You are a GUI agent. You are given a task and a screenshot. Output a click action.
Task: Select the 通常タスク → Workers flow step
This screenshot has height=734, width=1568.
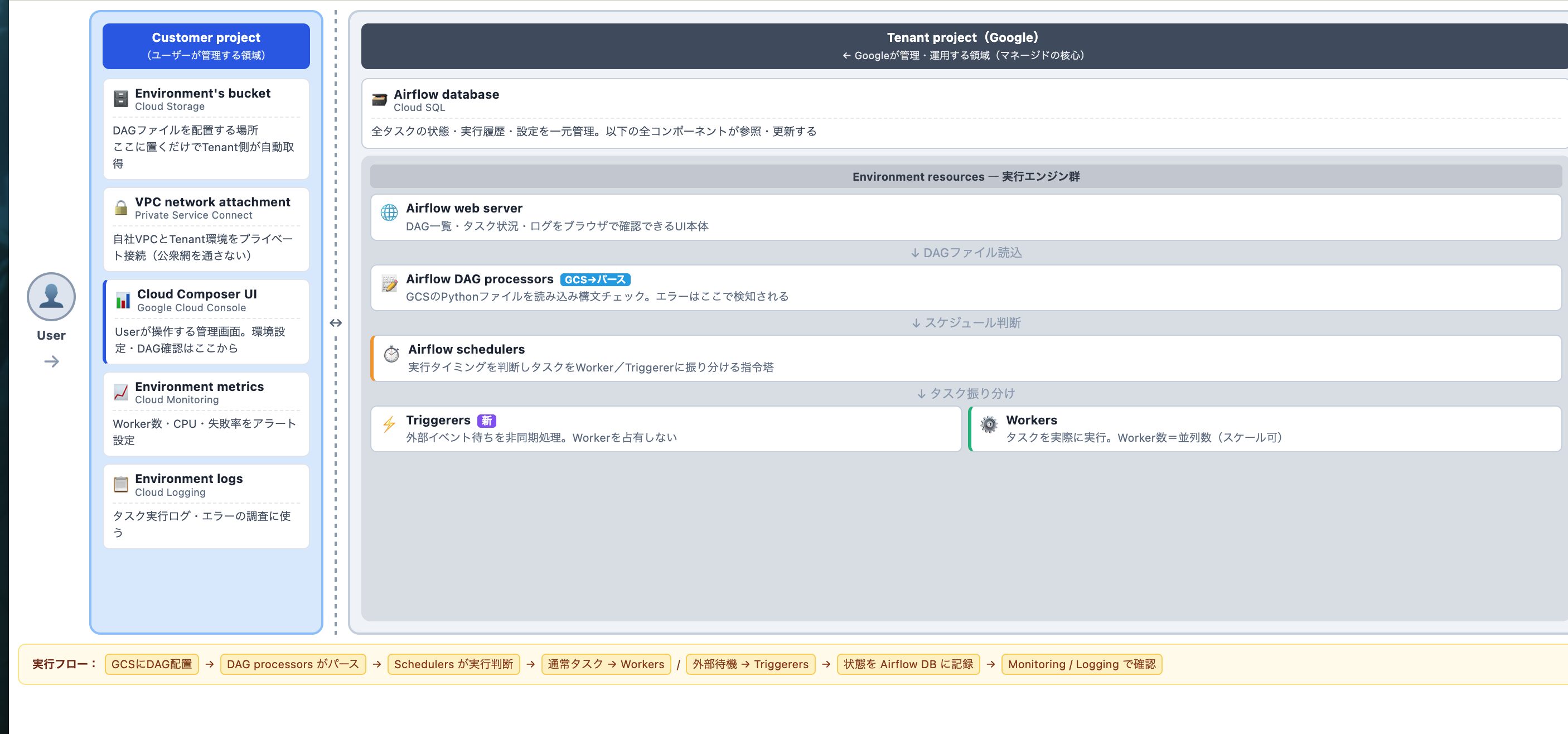pos(606,664)
